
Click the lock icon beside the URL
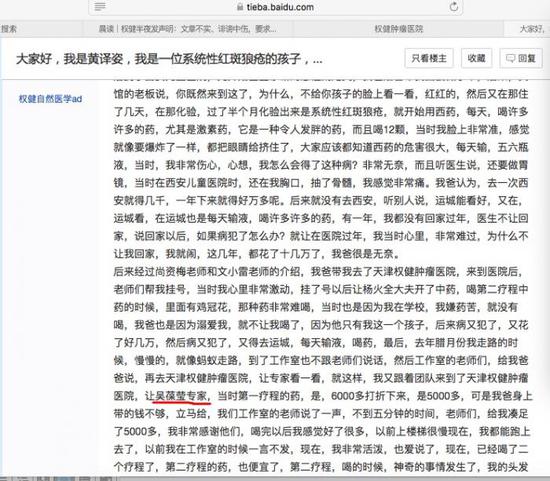(x=240, y=7)
